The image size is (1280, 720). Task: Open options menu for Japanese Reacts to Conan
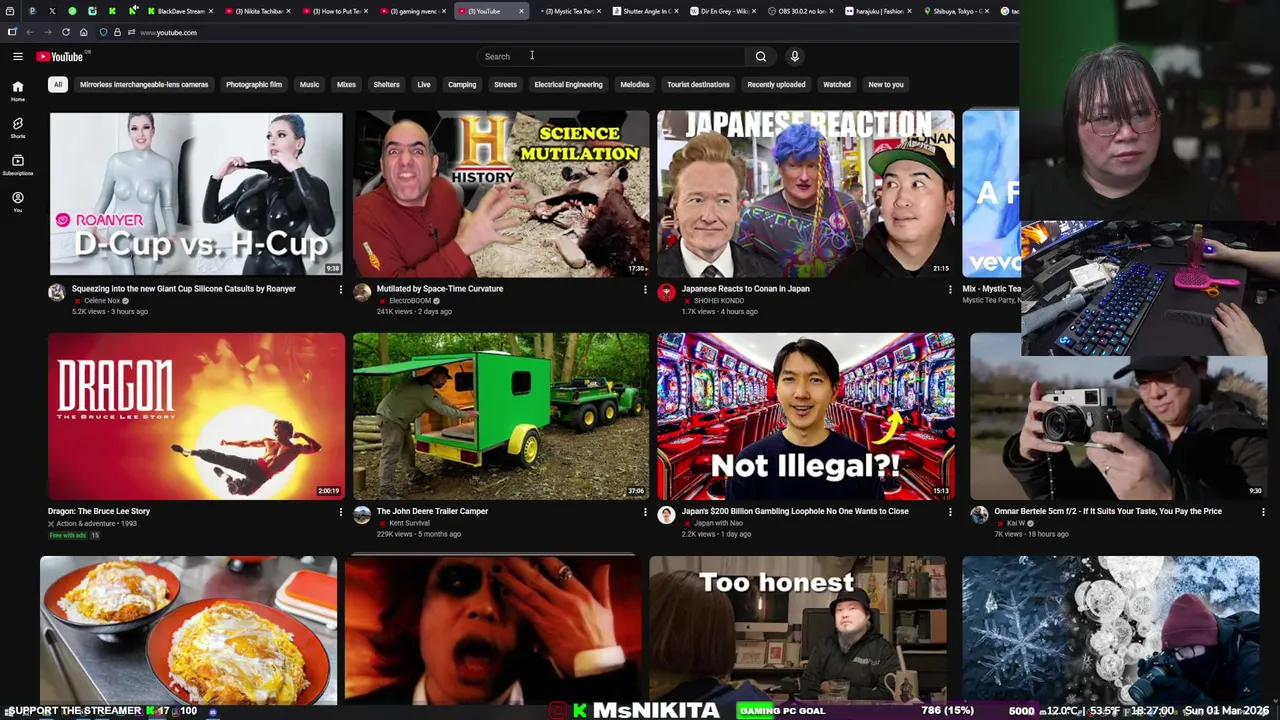click(950, 290)
